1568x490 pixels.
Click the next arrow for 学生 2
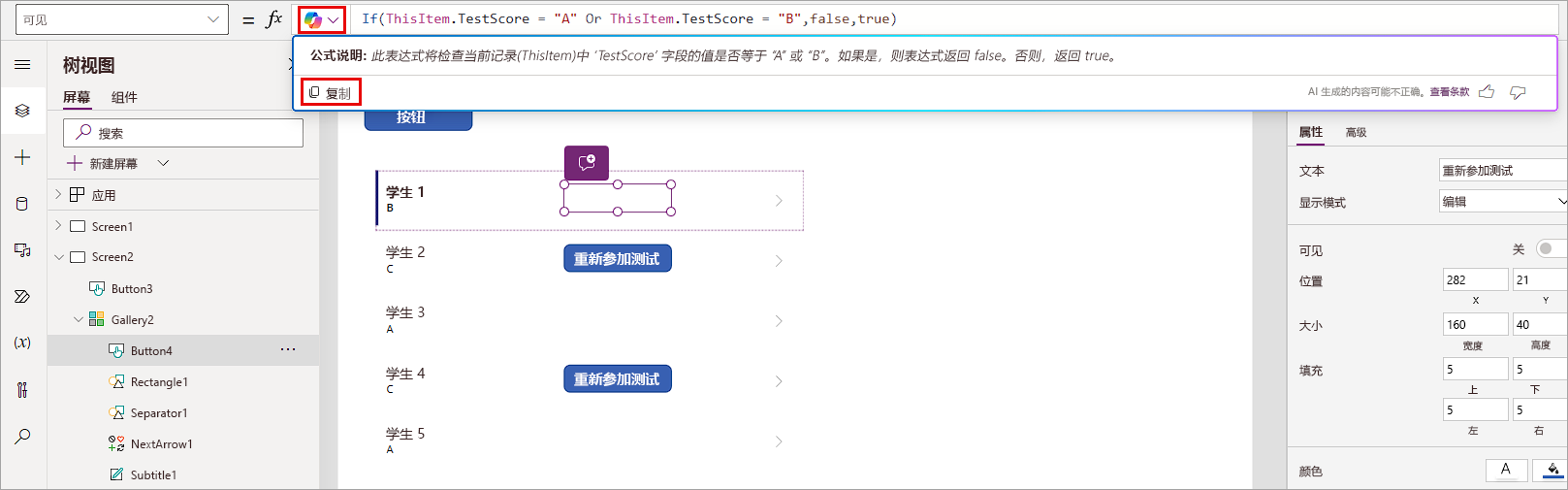[779, 261]
